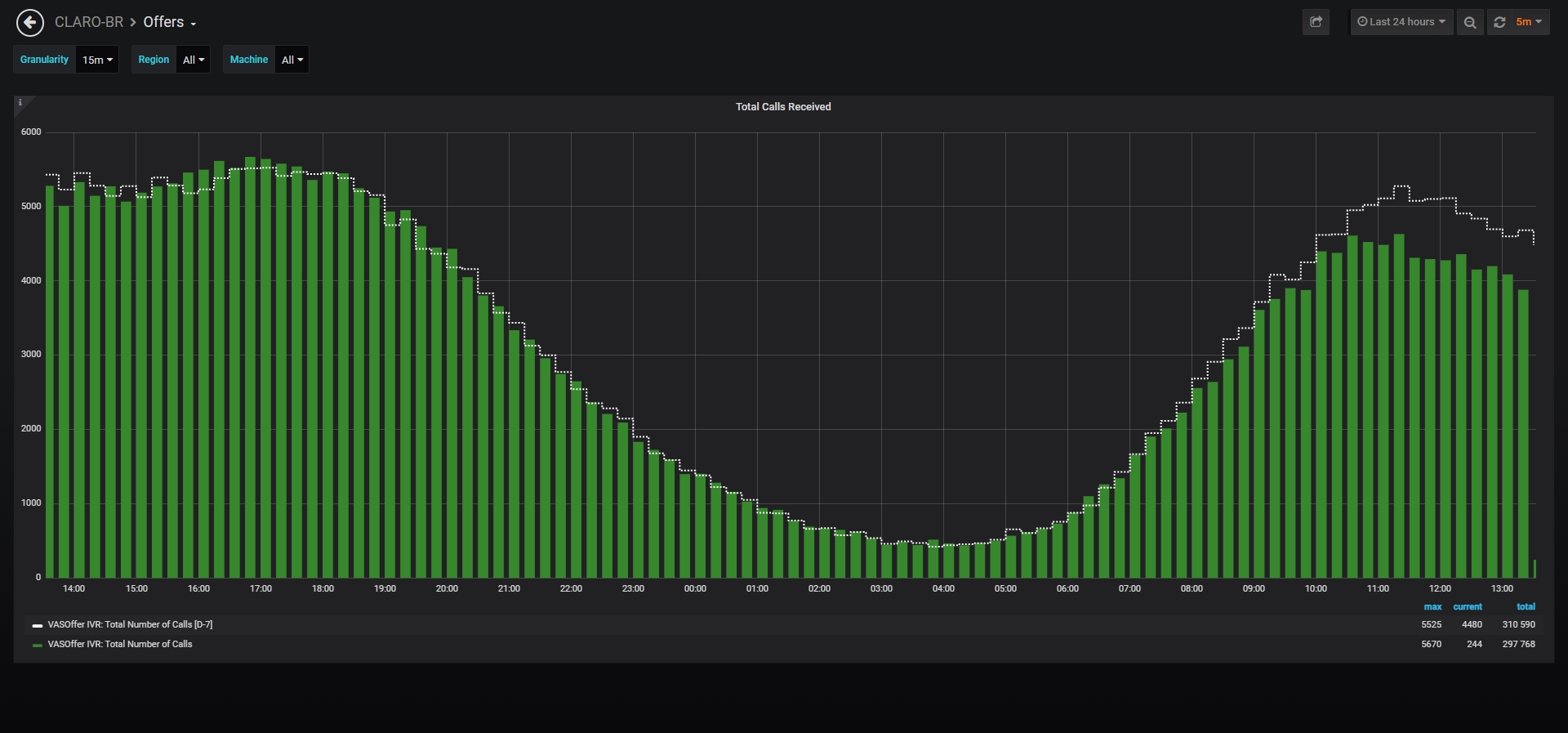
Task: Open the Last 24 hours time range picker
Action: point(1401,22)
